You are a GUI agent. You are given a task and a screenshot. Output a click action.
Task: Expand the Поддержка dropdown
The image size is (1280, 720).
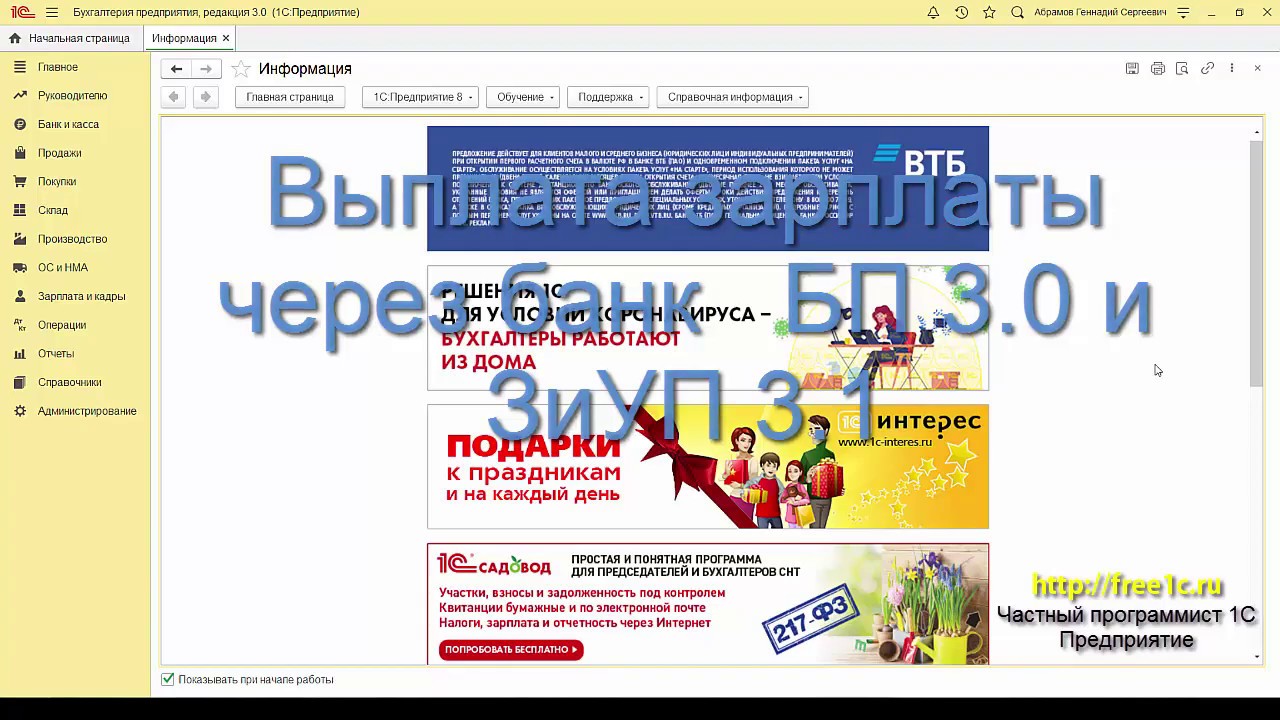pos(608,97)
